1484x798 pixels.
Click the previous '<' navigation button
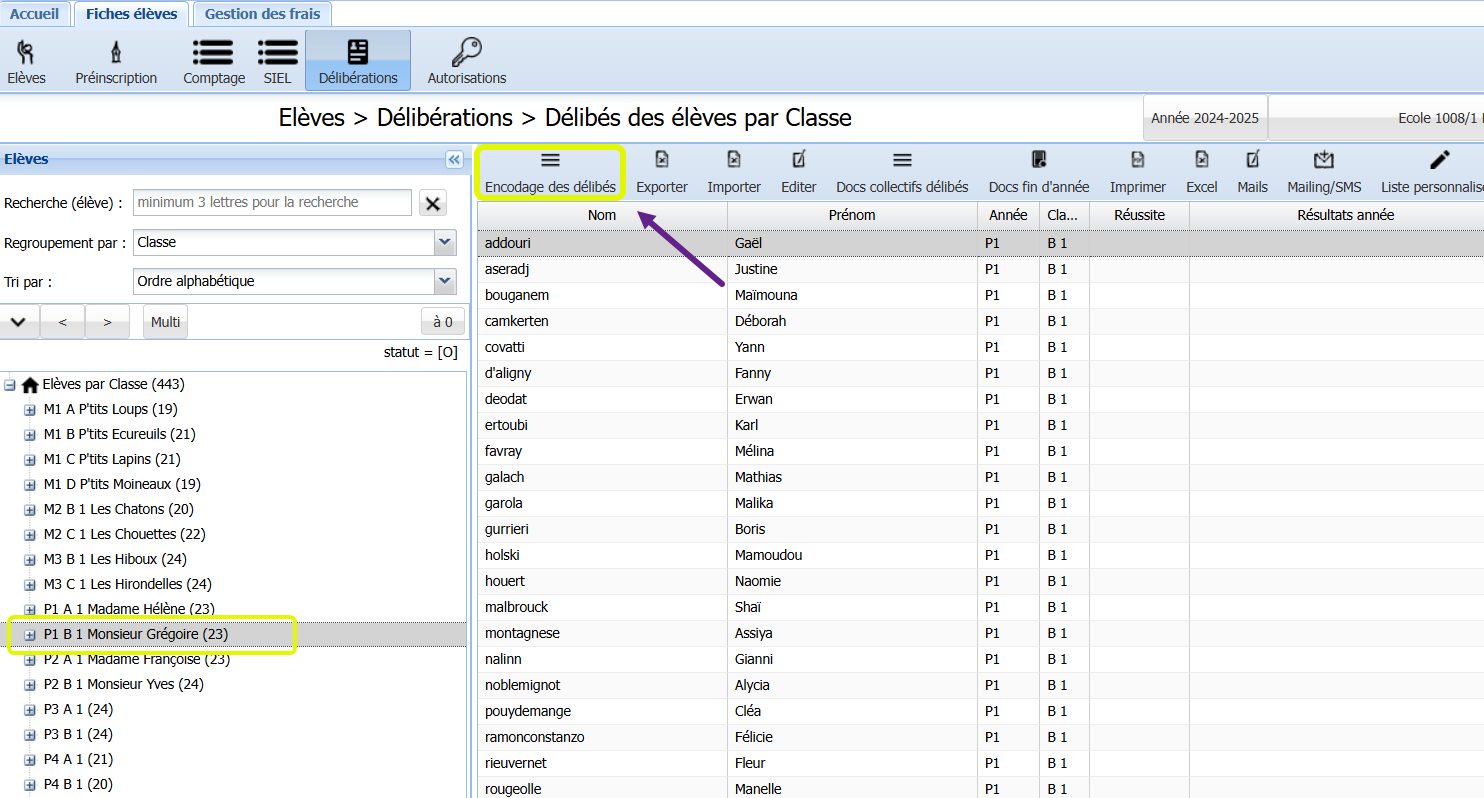pyautogui.click(x=63, y=322)
